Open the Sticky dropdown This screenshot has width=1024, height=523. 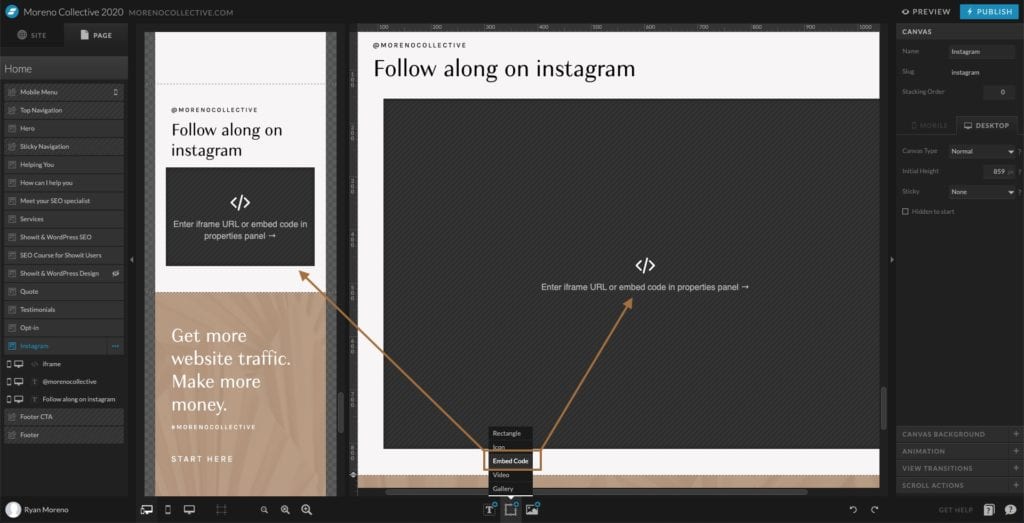[982, 191]
